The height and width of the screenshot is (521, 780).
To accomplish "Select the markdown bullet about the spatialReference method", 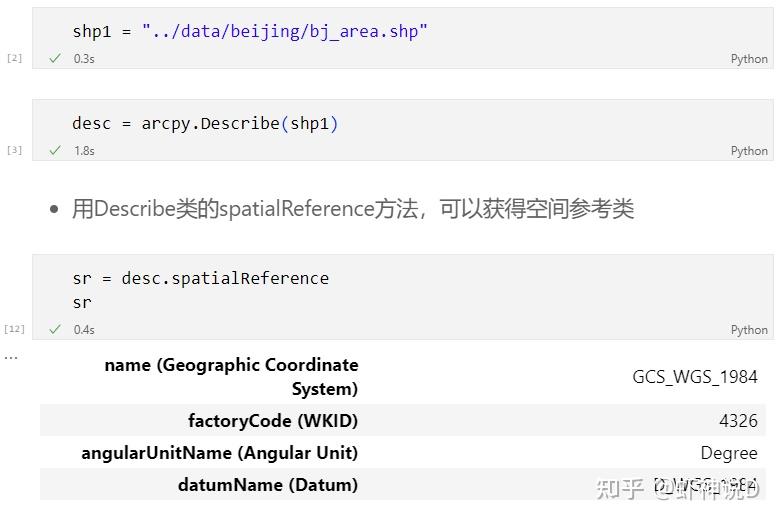I will click(352, 209).
